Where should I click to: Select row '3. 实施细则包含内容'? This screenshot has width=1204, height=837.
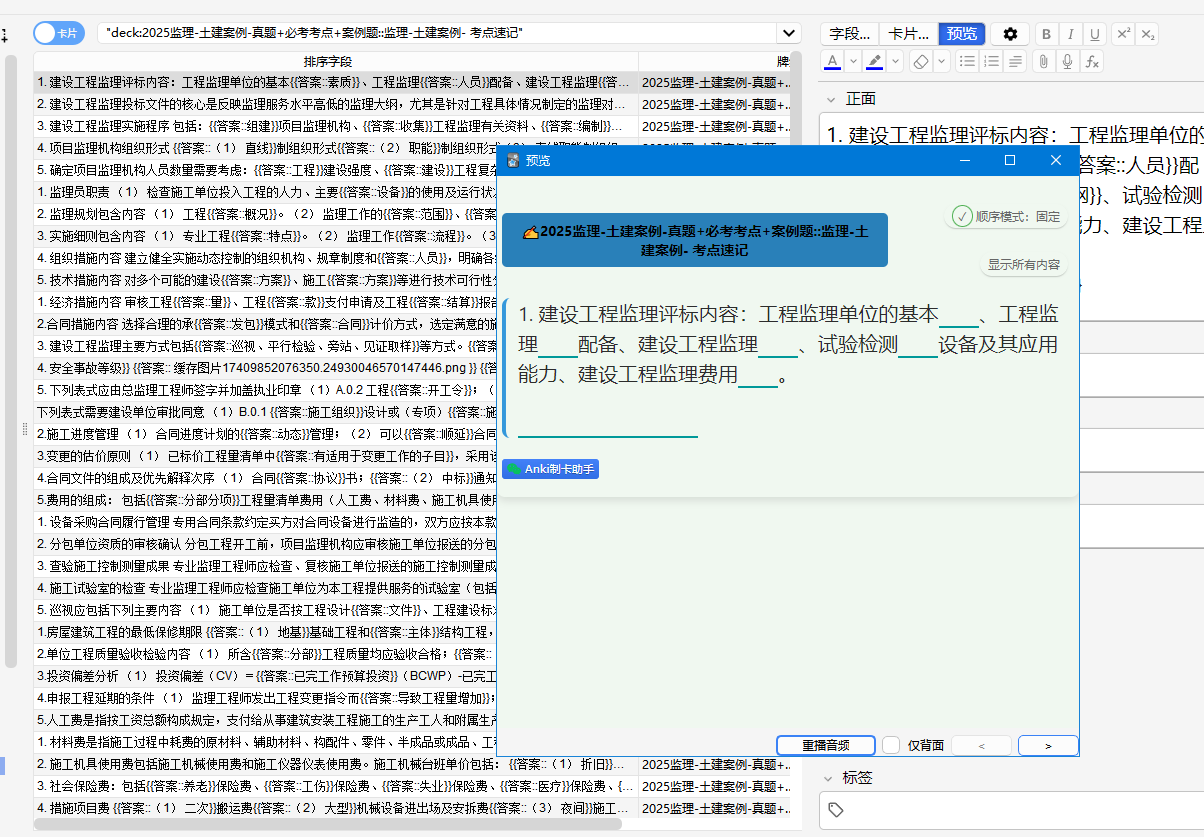point(265,235)
